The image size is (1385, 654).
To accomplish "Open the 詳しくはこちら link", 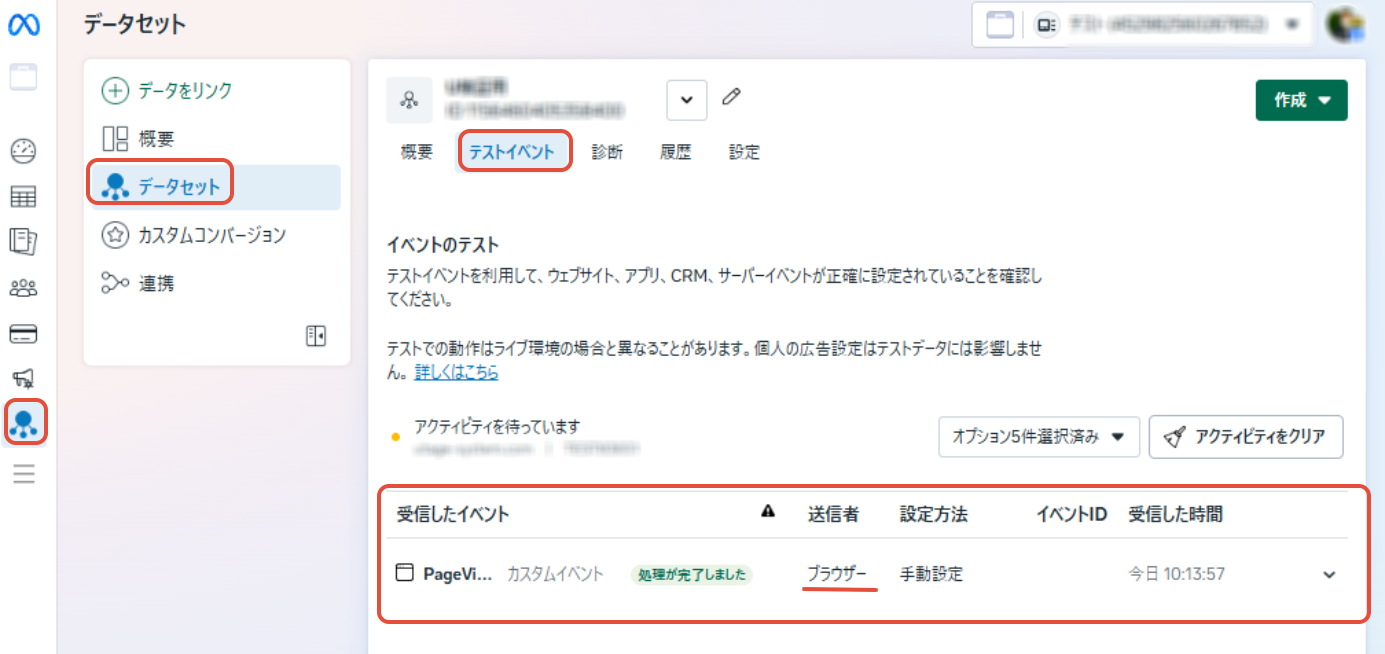I will 457,373.
